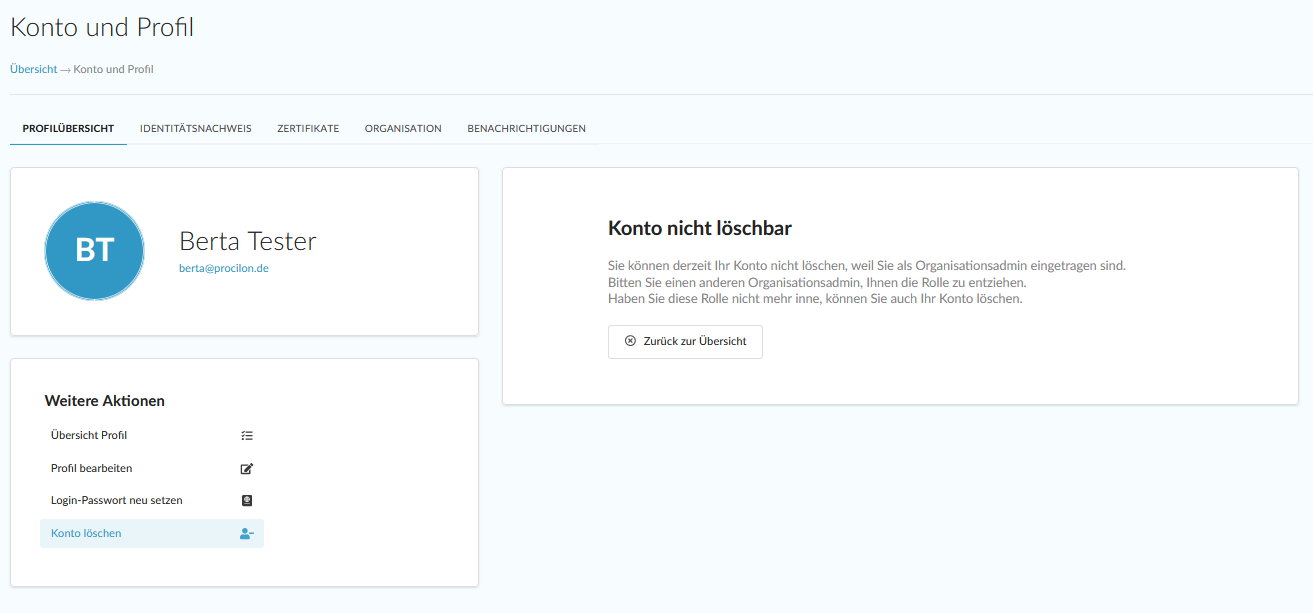Click the berta@procilon.de email link
The image size is (1313, 613).
(x=224, y=268)
